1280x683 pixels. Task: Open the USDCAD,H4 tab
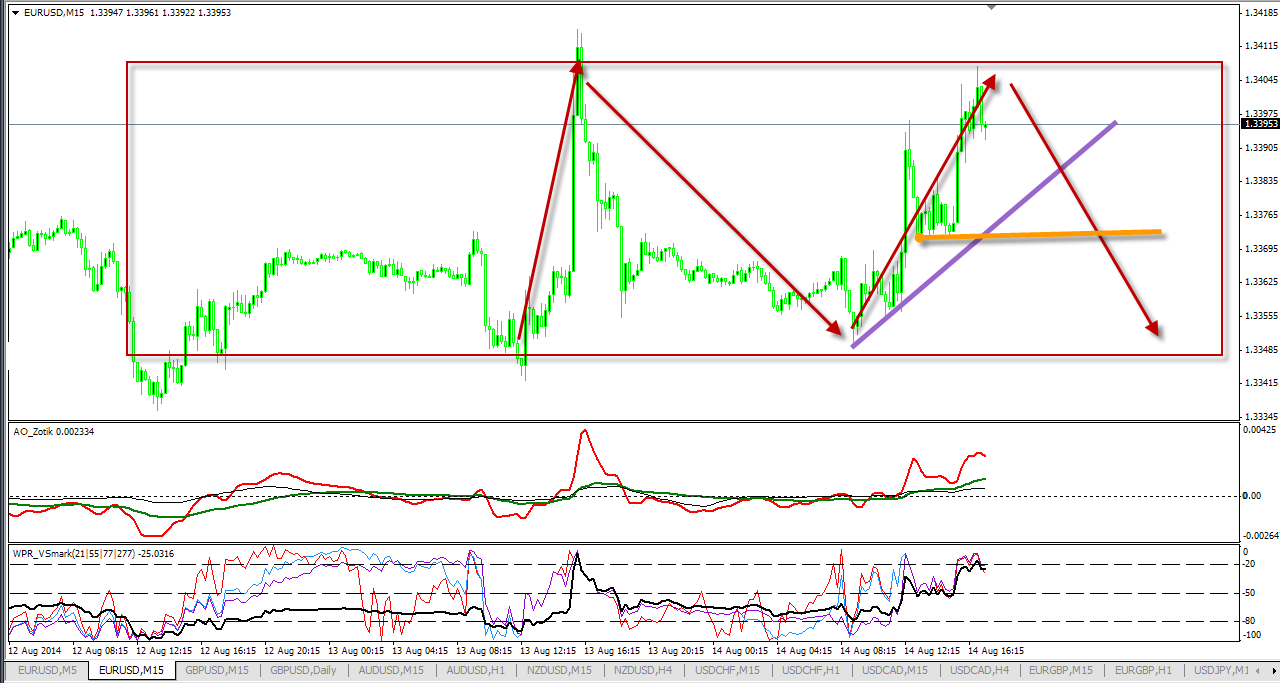(x=979, y=670)
